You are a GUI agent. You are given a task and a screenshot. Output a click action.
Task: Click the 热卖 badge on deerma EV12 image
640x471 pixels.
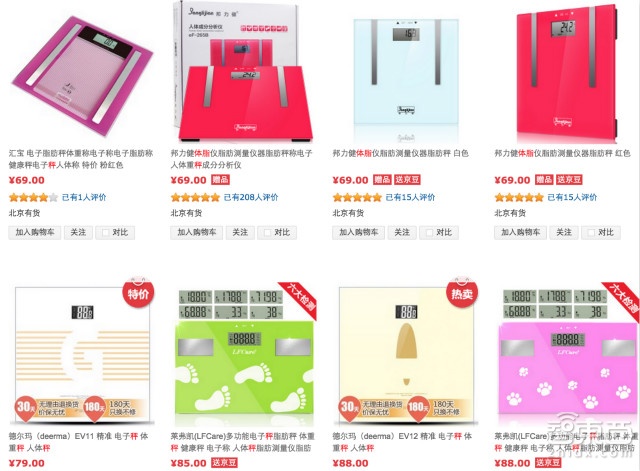pyautogui.click(x=462, y=293)
